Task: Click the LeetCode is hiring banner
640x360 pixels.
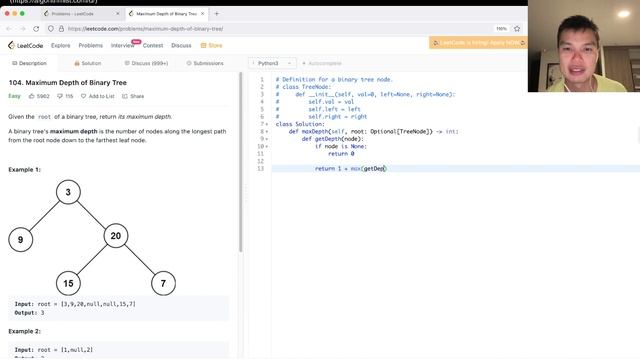Action: (x=478, y=42)
